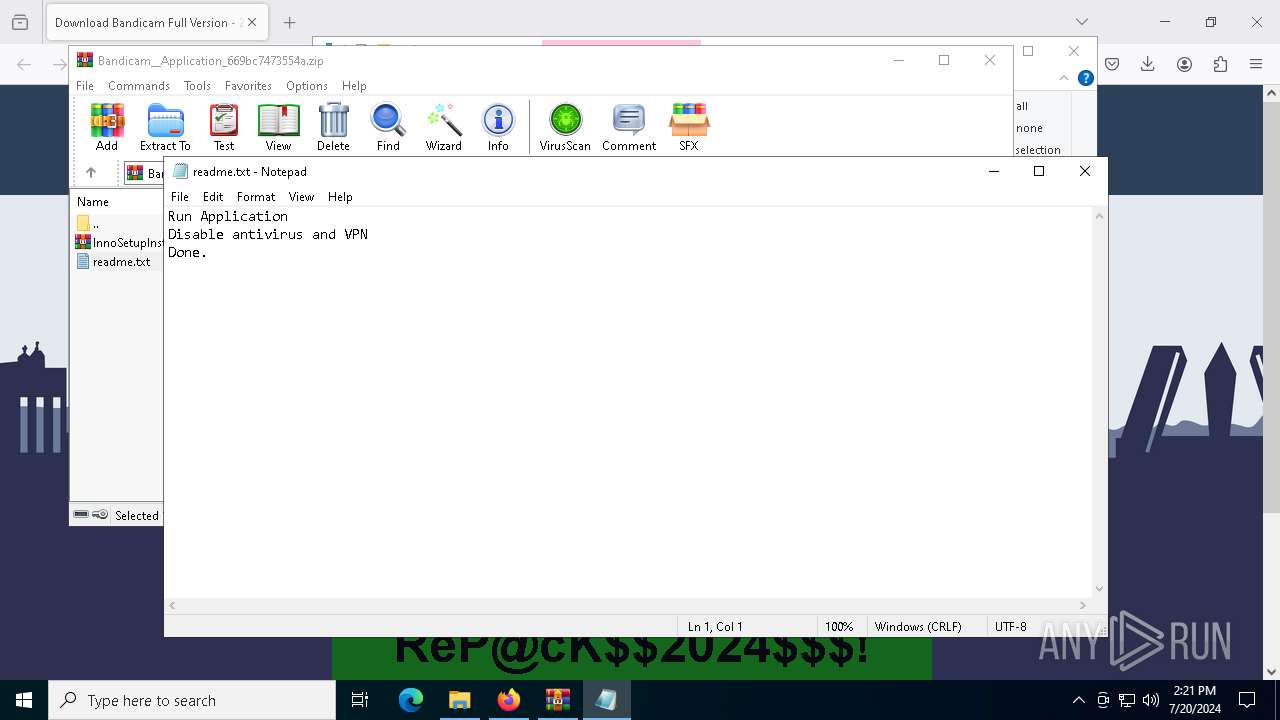Click the 'Run Application' line in Notepad

(228, 216)
